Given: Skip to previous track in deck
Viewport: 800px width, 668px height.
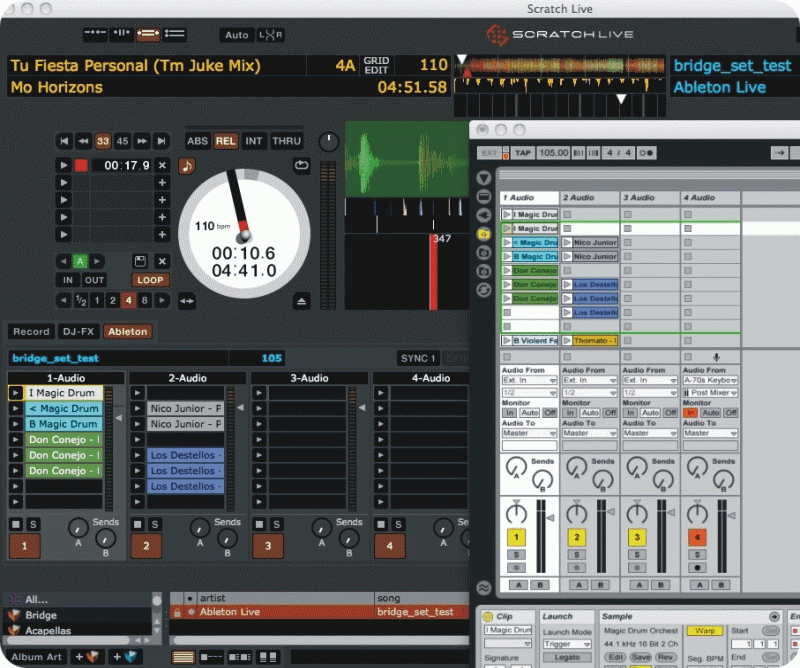Looking at the screenshot, I should pyautogui.click(x=65, y=141).
